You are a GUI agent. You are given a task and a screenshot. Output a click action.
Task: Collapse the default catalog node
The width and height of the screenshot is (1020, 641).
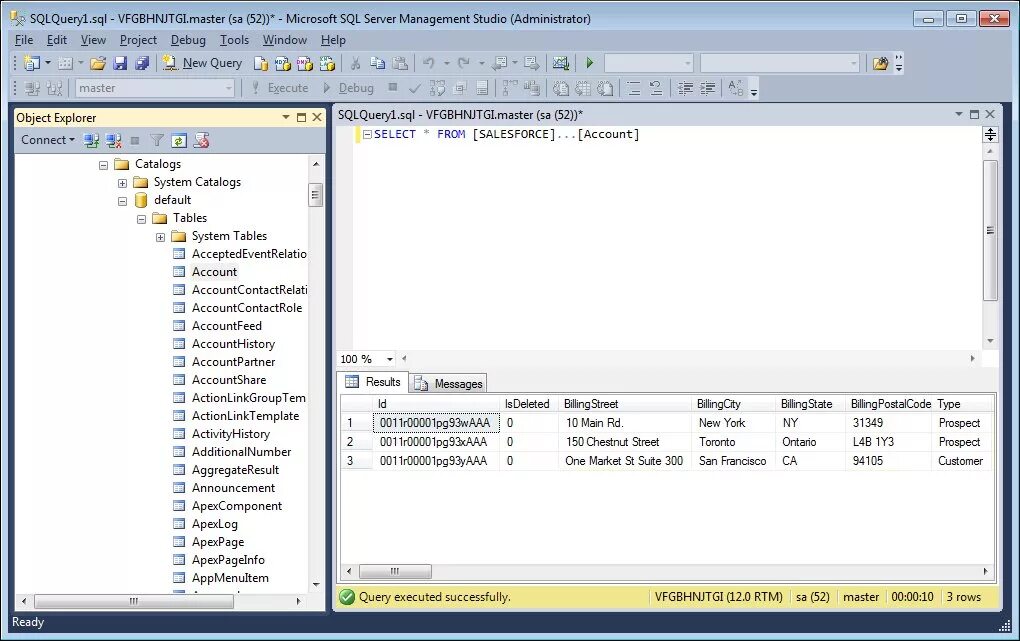(122, 201)
